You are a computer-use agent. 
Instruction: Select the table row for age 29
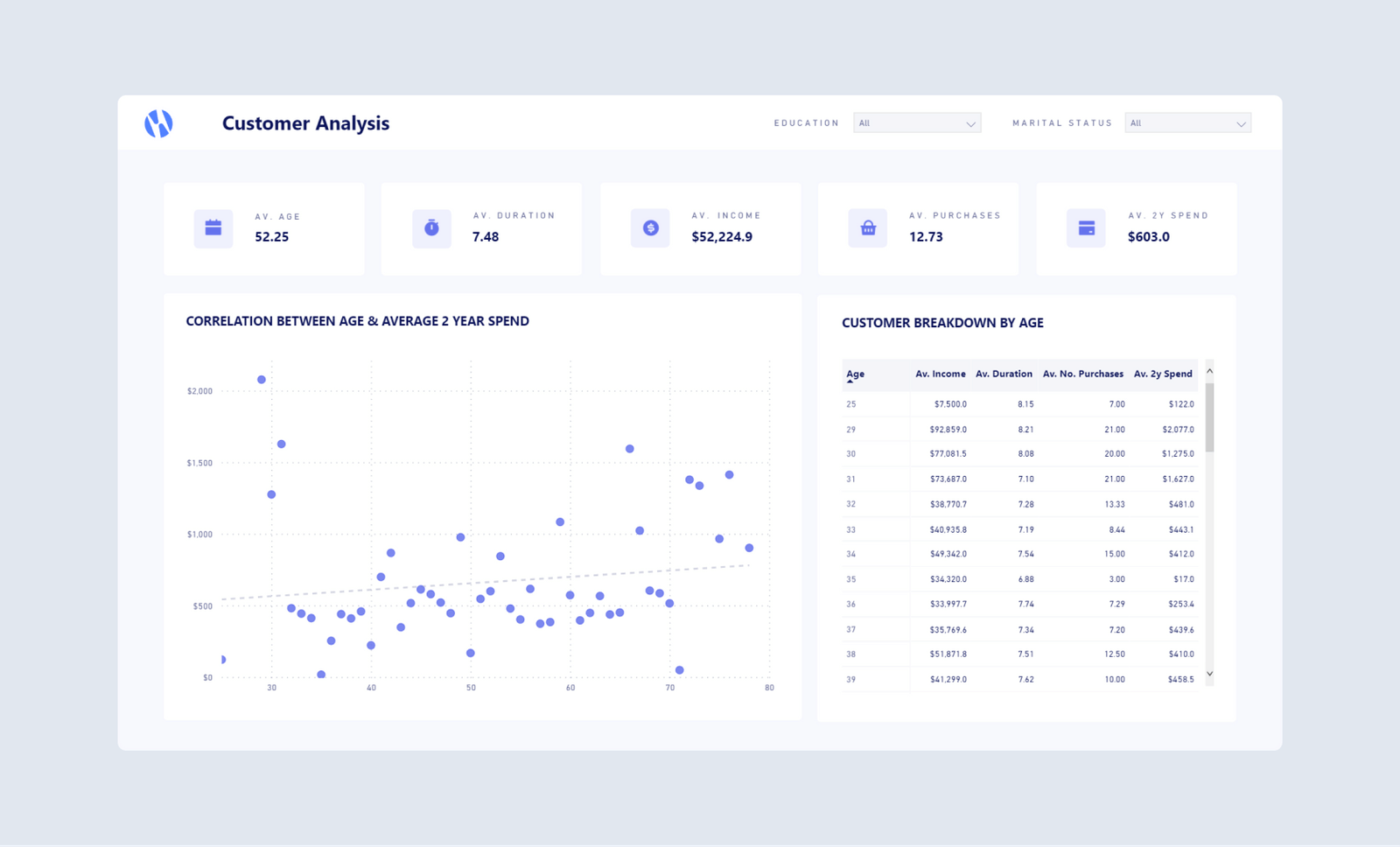point(1015,429)
